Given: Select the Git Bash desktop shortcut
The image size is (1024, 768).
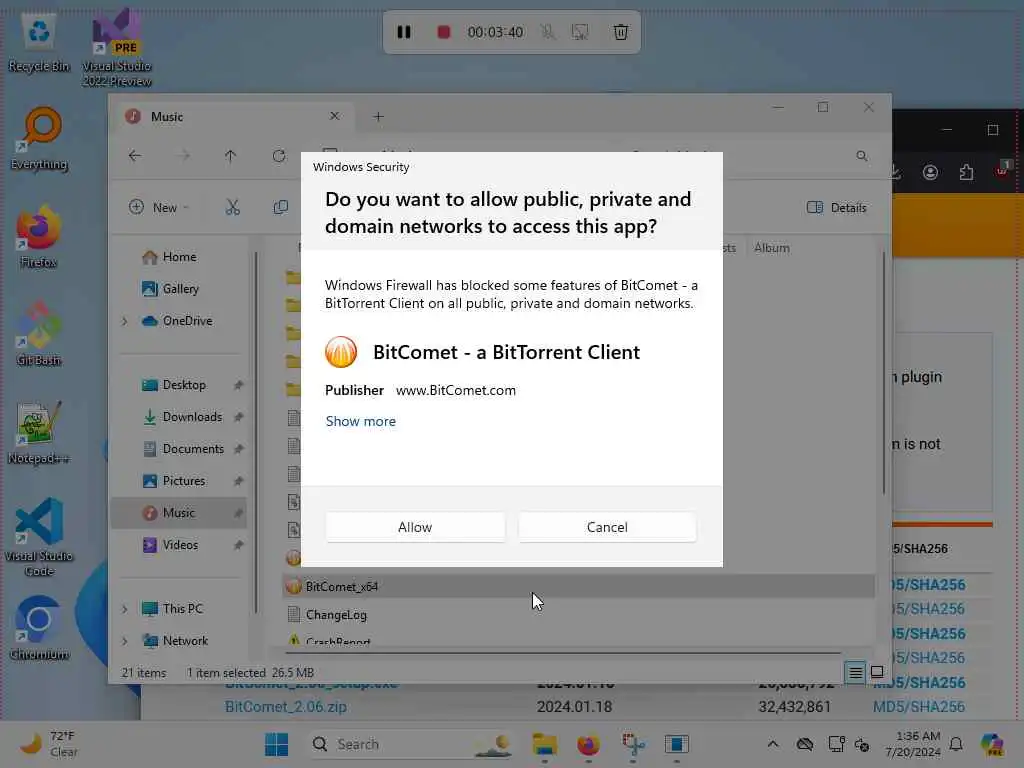Looking at the screenshot, I should click(39, 334).
